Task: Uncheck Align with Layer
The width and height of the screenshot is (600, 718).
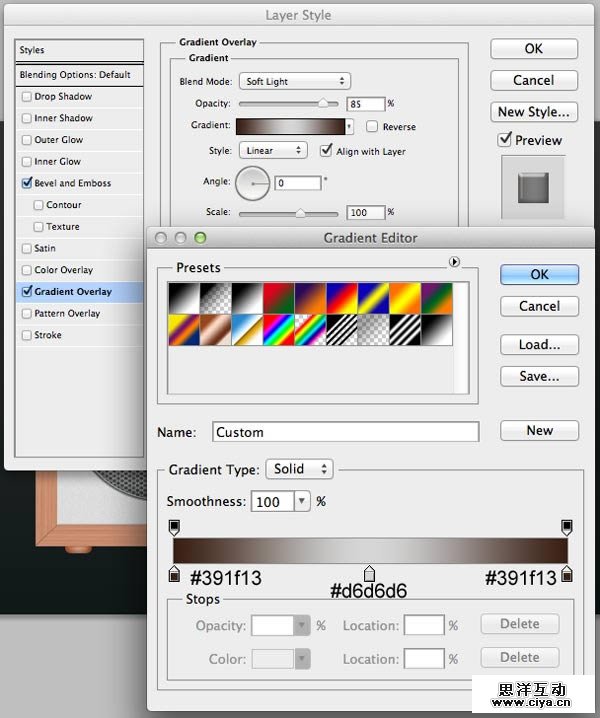Action: 326,151
